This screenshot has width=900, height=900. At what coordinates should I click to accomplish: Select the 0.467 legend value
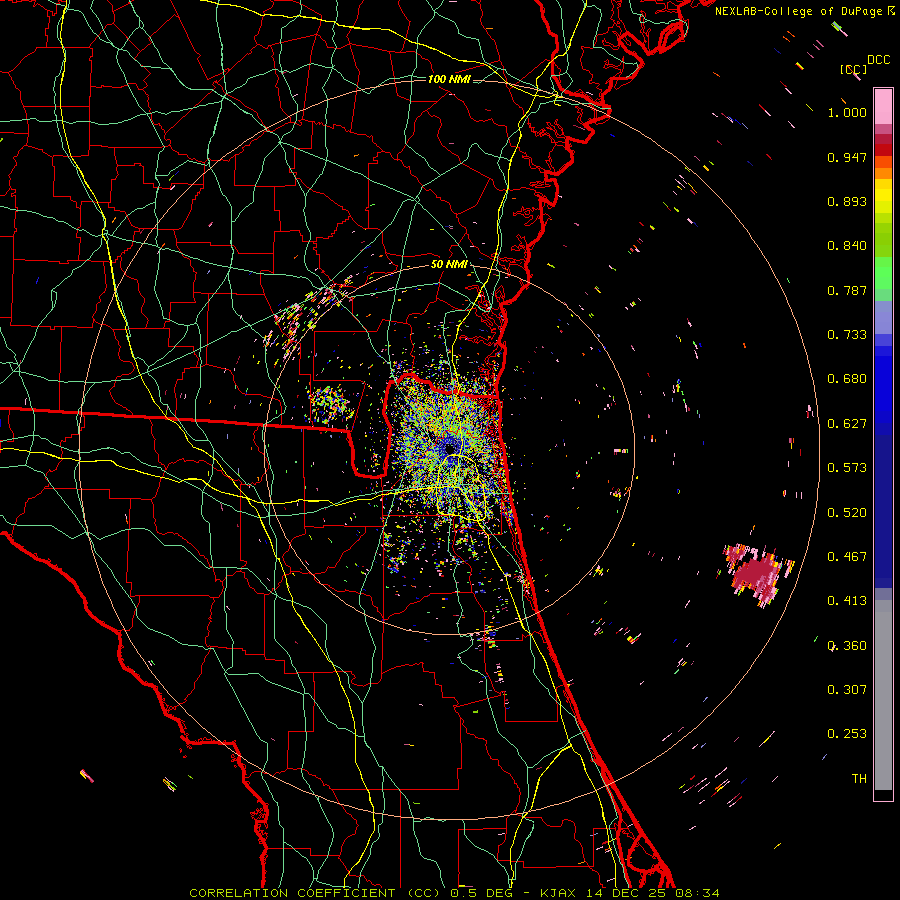point(847,557)
